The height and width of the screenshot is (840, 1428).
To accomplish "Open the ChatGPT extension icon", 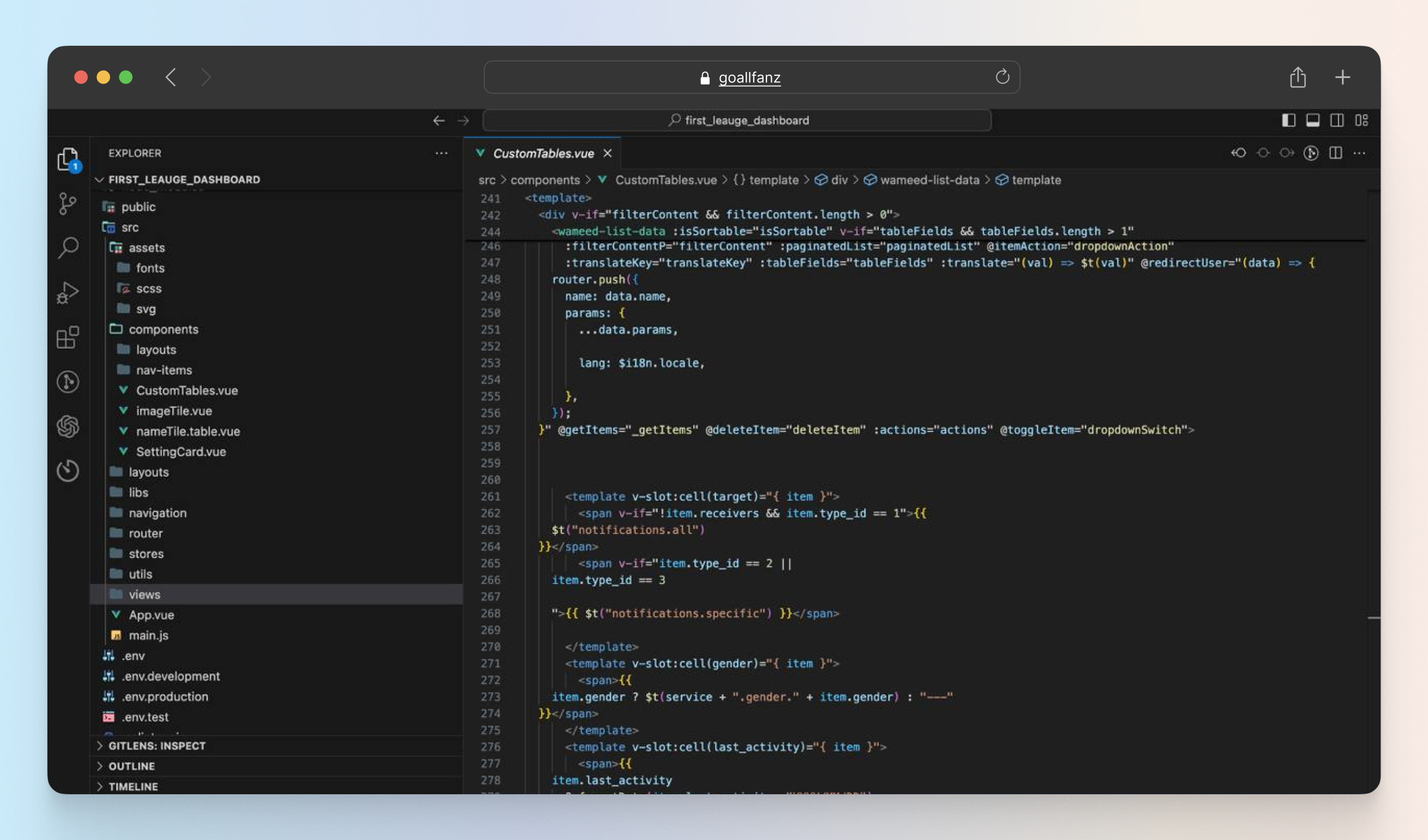I will point(68,426).
